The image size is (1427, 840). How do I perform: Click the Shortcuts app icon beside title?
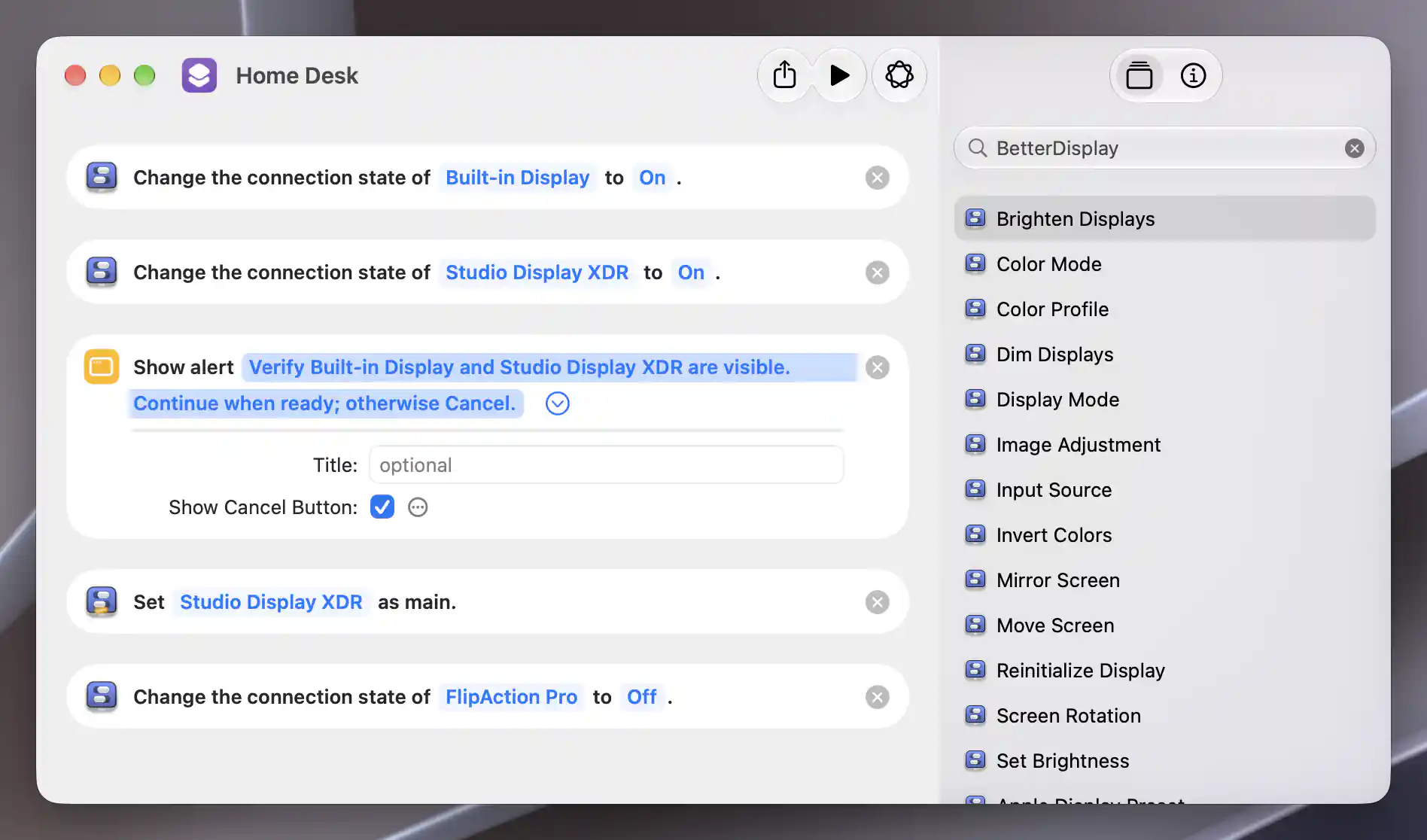click(199, 75)
